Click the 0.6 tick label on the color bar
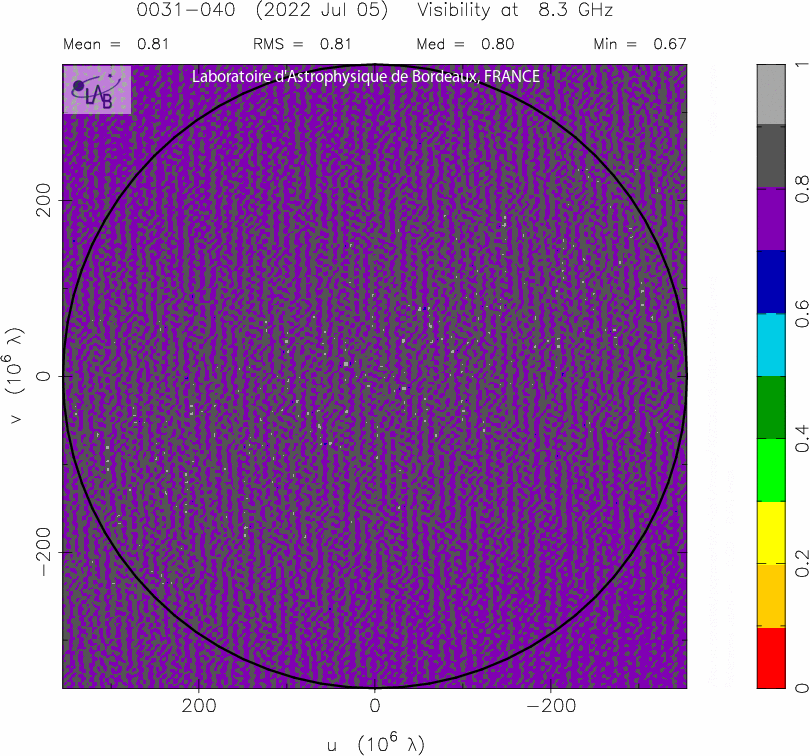The height and width of the screenshot is (756, 810). click(x=802, y=314)
